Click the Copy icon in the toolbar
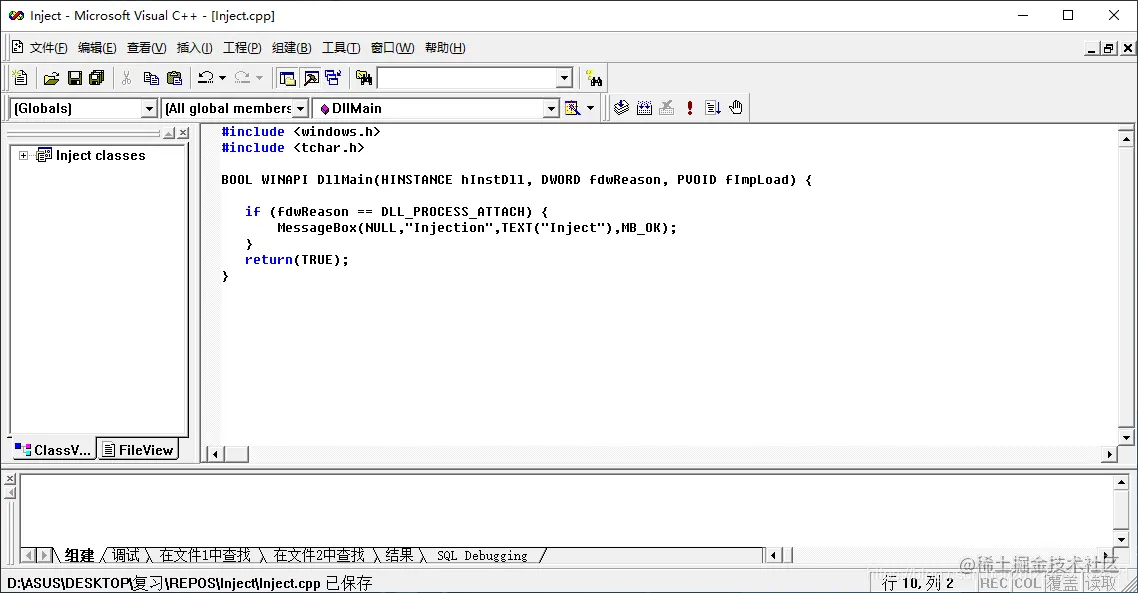 point(151,78)
